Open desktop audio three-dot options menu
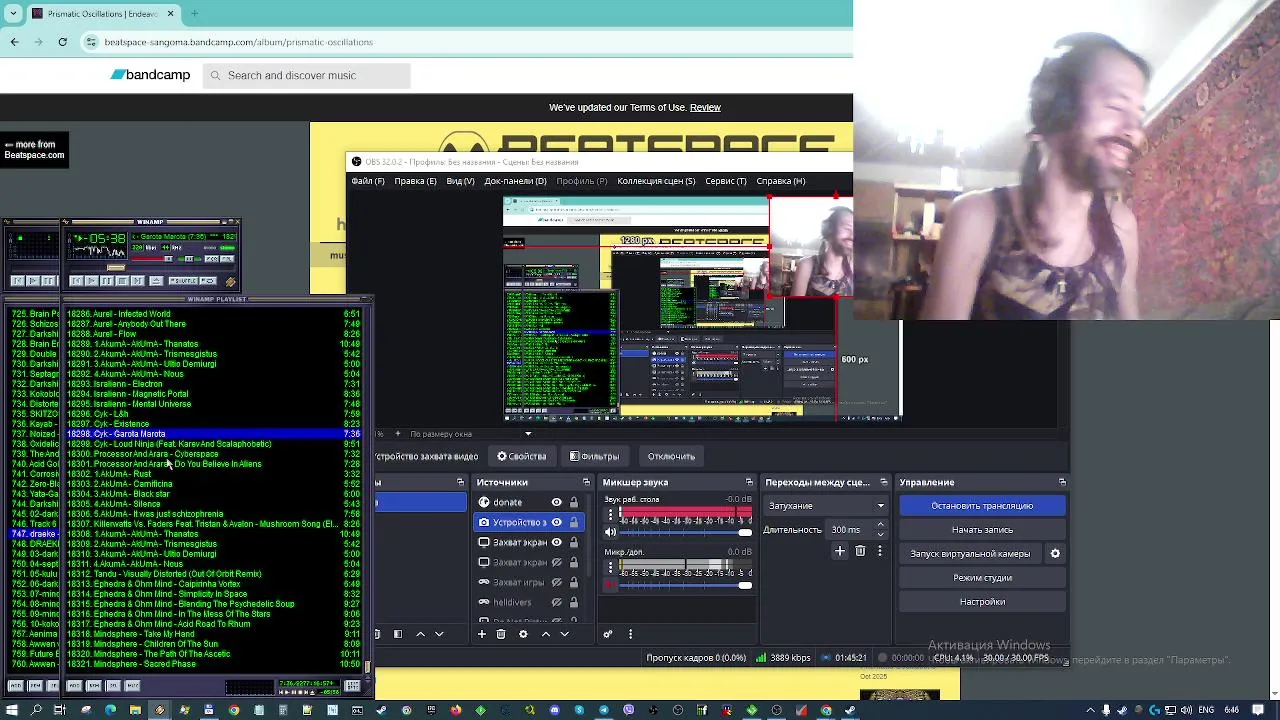This screenshot has width=1280, height=720. pos(610,512)
